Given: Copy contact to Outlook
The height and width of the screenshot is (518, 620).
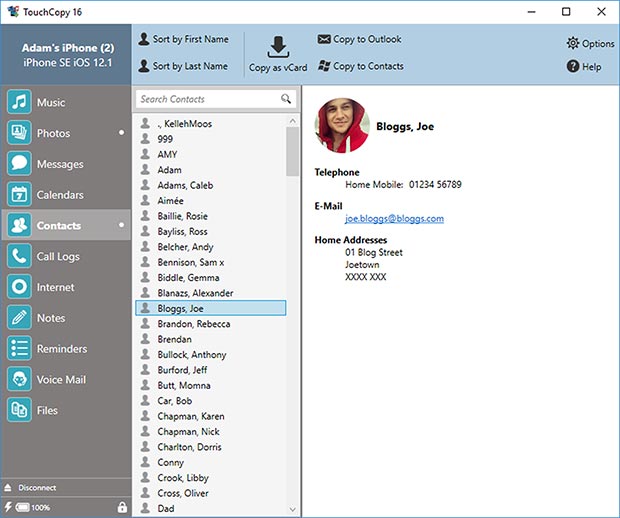Looking at the screenshot, I should click(x=359, y=40).
